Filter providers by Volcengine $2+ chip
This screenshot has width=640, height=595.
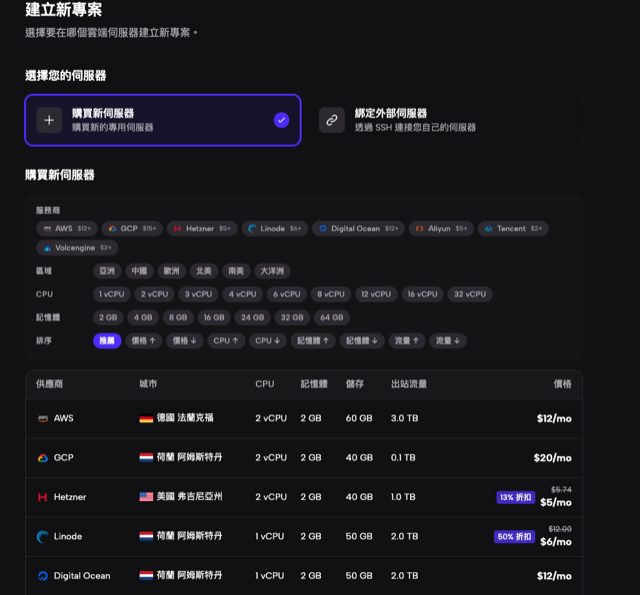[77, 248]
